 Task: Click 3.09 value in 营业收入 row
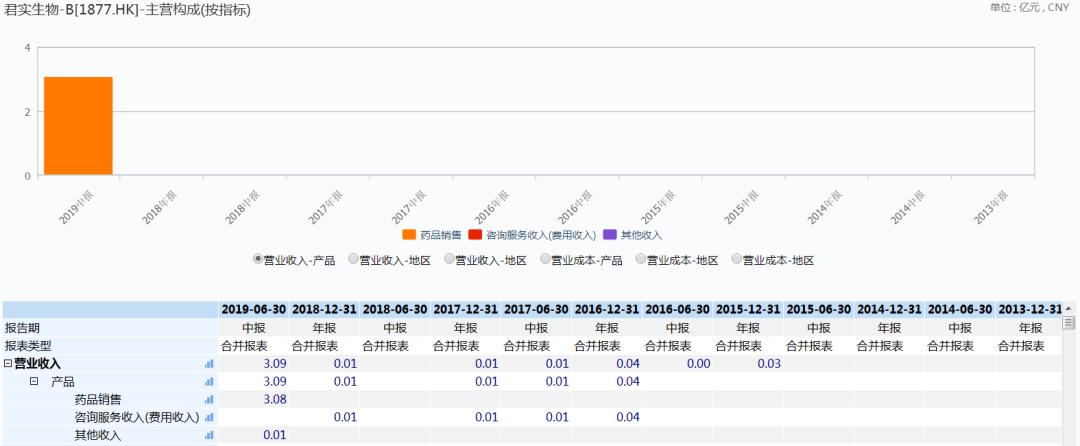[x=275, y=363]
